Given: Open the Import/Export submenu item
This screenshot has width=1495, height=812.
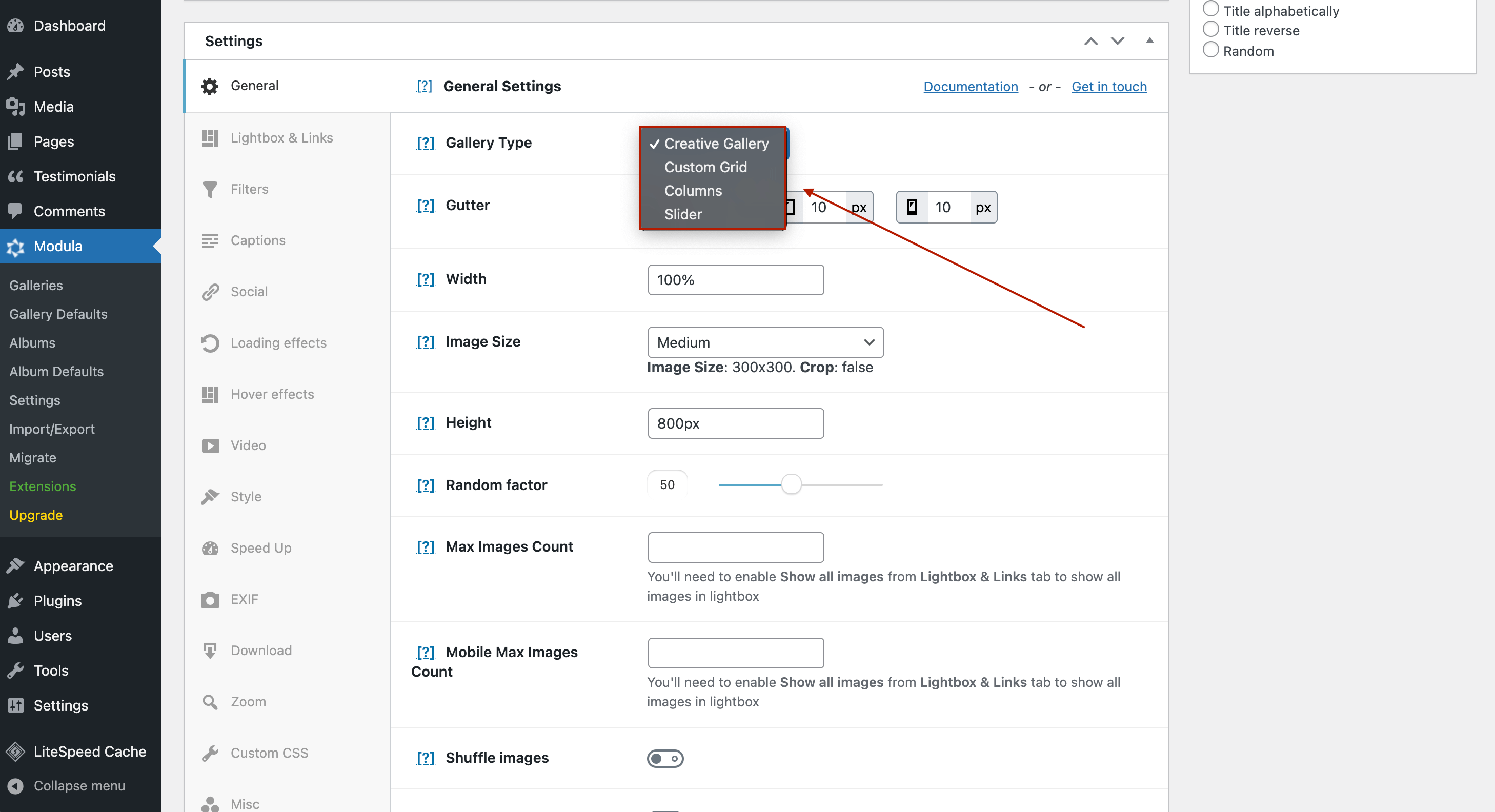Looking at the screenshot, I should 52,429.
